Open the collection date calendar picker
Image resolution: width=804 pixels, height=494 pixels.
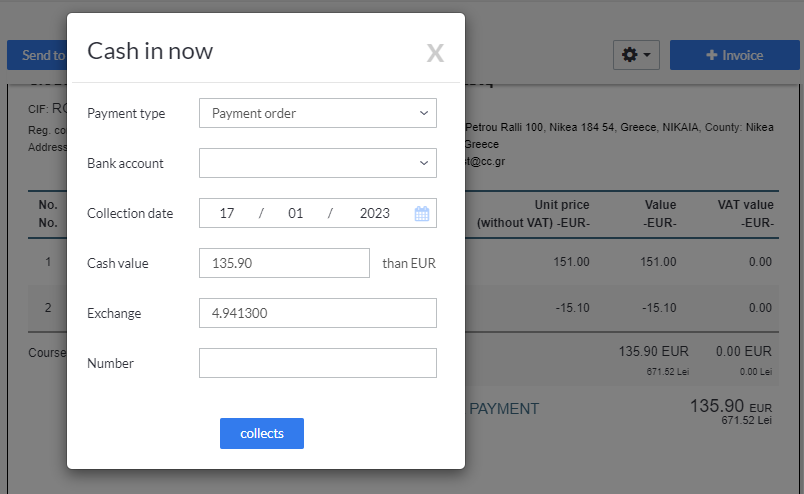[x=422, y=213]
